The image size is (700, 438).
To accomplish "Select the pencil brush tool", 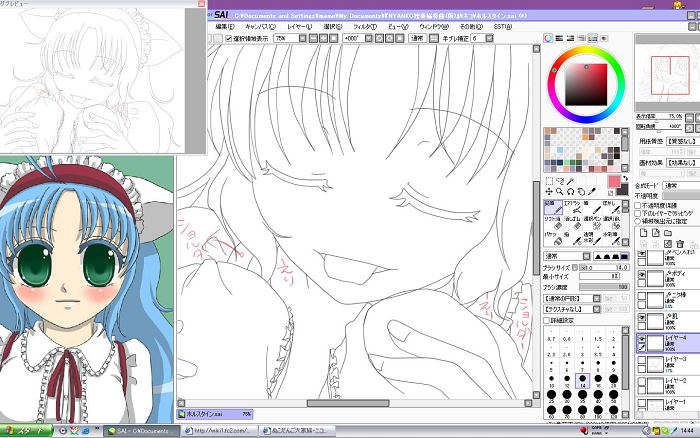I will pyautogui.click(x=553, y=207).
